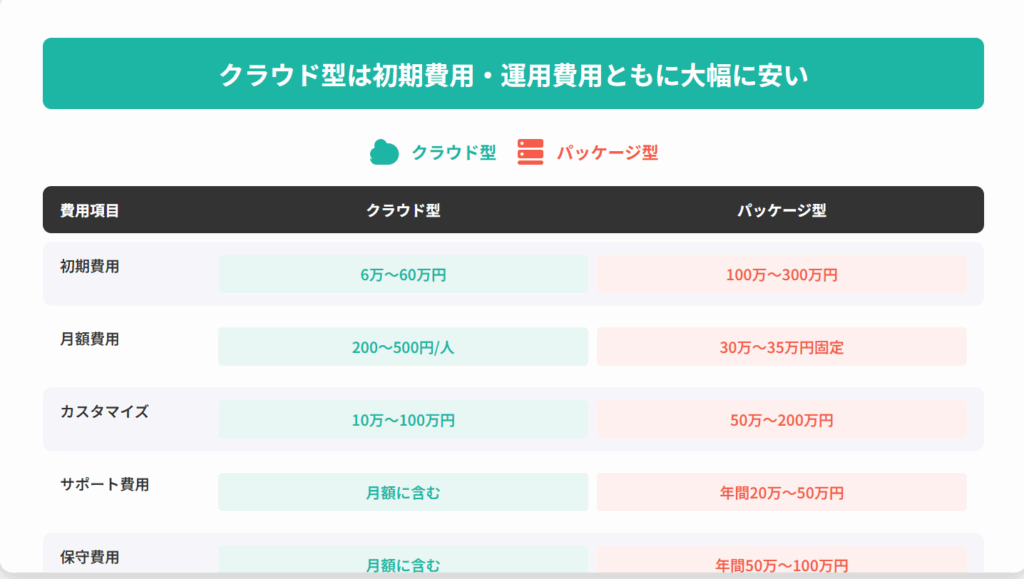Click the 6万〜60万円 cloud cell
The height and width of the screenshot is (579, 1024).
(x=403, y=275)
